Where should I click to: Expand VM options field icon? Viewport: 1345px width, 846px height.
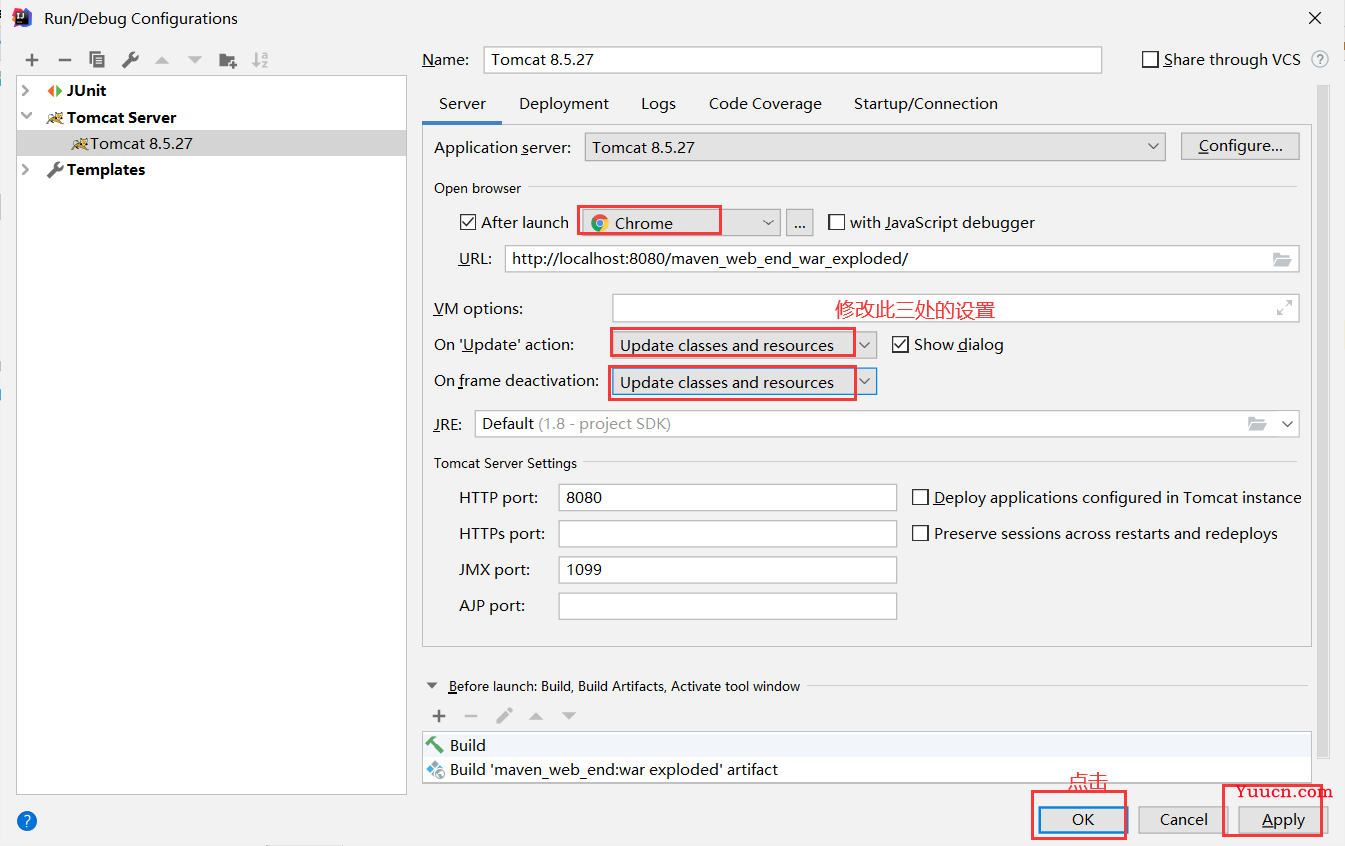1284,309
